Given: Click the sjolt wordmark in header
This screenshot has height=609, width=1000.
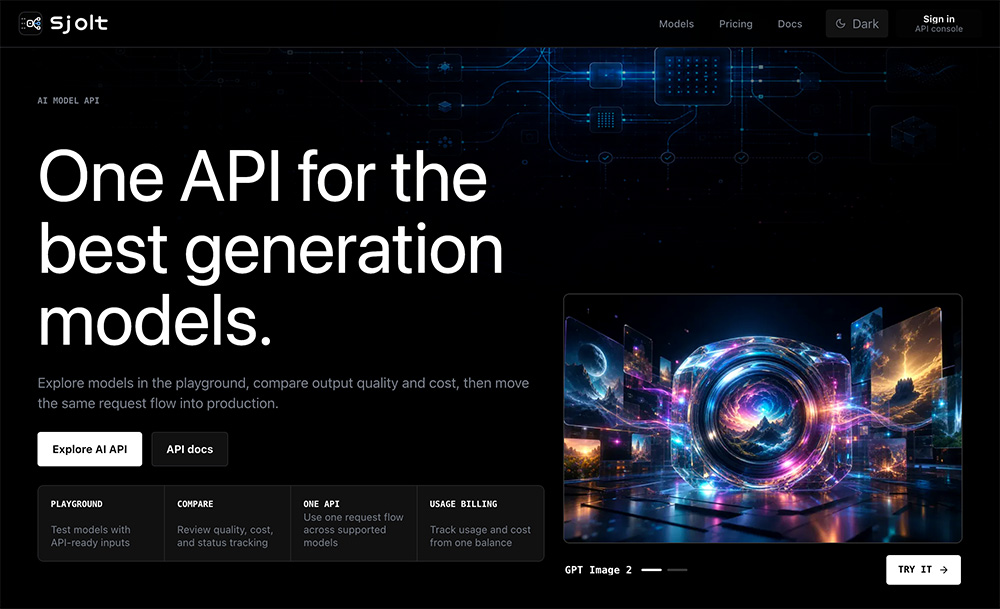Looking at the screenshot, I should click(x=79, y=24).
